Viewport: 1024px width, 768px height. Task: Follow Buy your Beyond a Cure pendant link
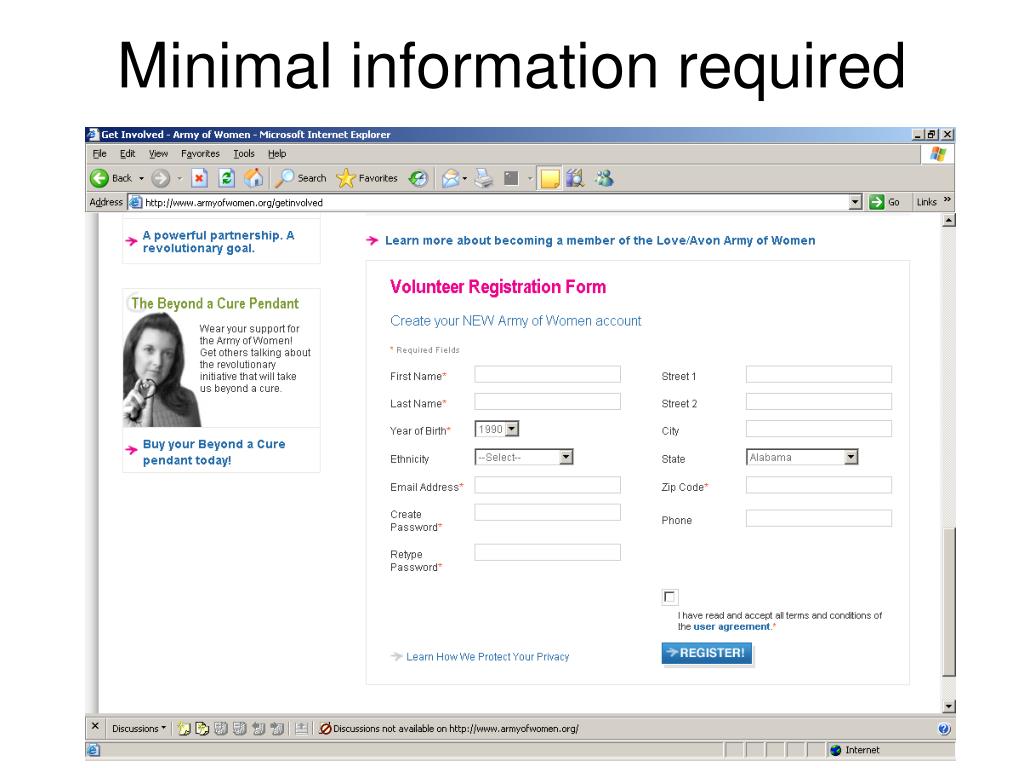click(x=214, y=452)
